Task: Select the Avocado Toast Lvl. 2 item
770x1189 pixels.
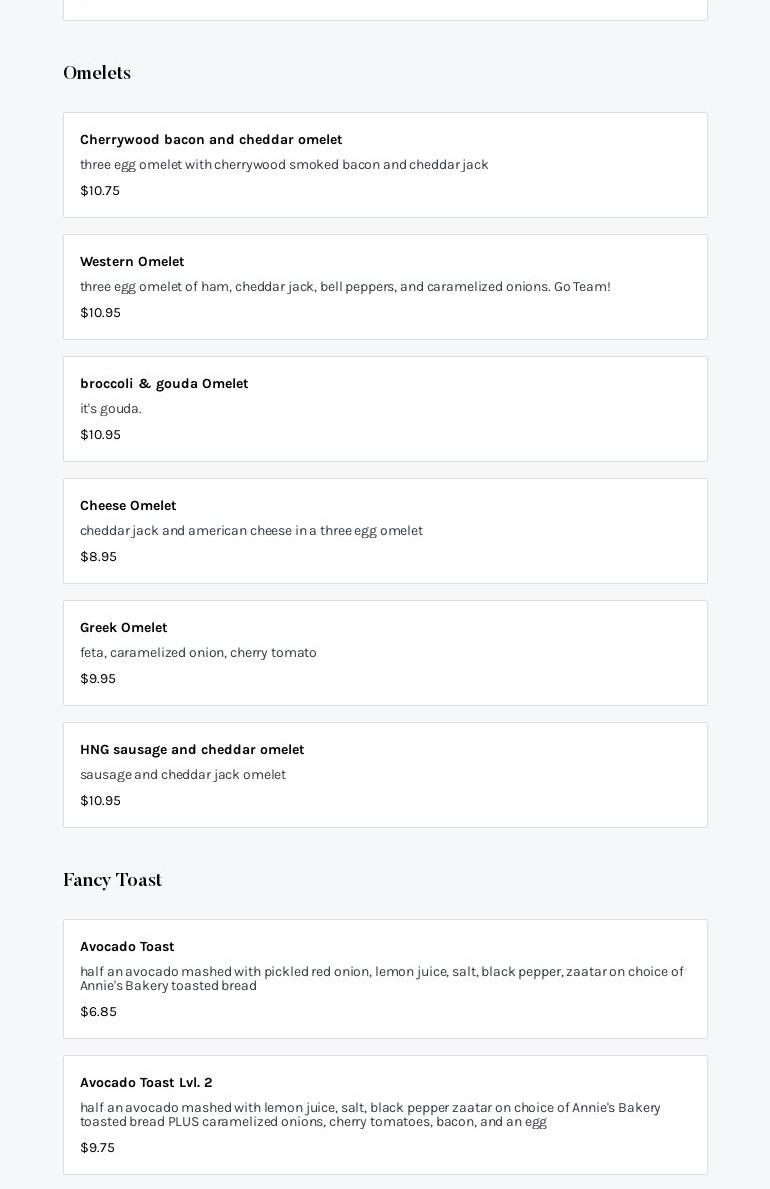Action: [x=146, y=1083]
